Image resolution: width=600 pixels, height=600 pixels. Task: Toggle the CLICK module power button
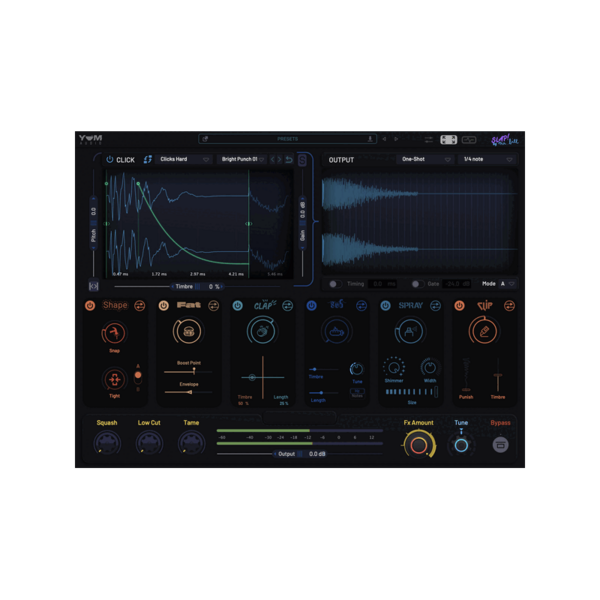pyautogui.click(x=109, y=160)
